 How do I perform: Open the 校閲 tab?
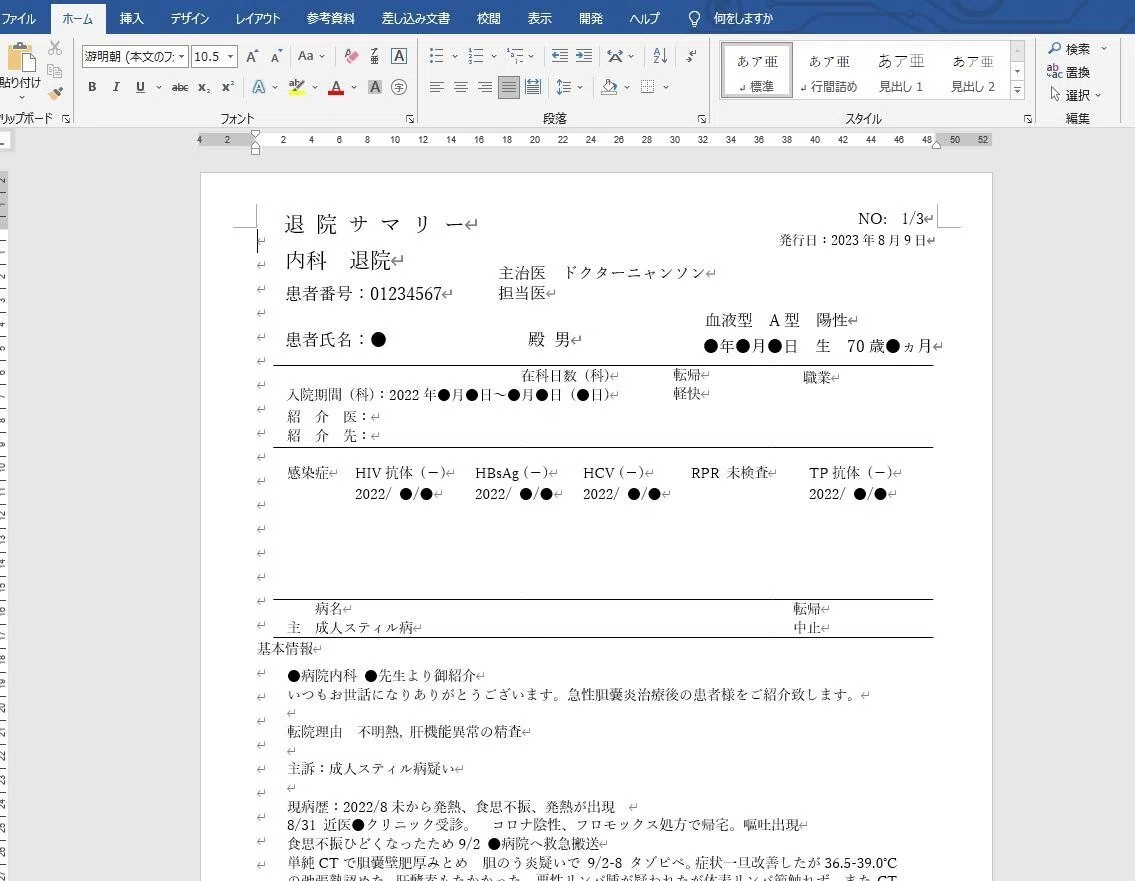[489, 19]
